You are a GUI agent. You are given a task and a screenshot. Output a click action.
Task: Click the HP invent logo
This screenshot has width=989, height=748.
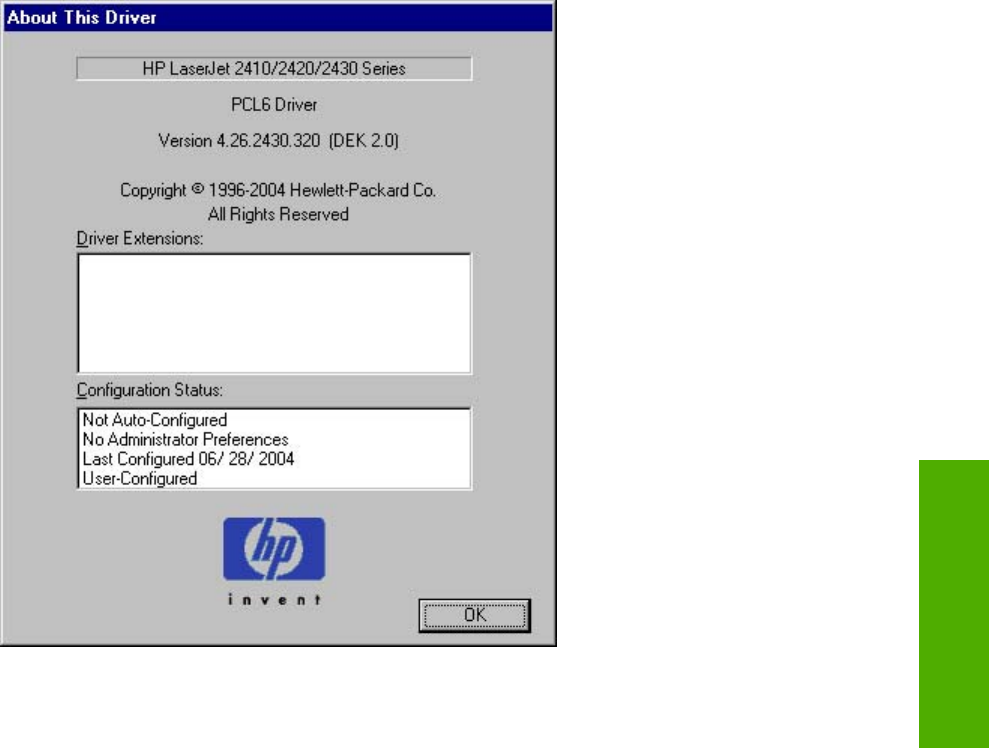(x=274, y=561)
